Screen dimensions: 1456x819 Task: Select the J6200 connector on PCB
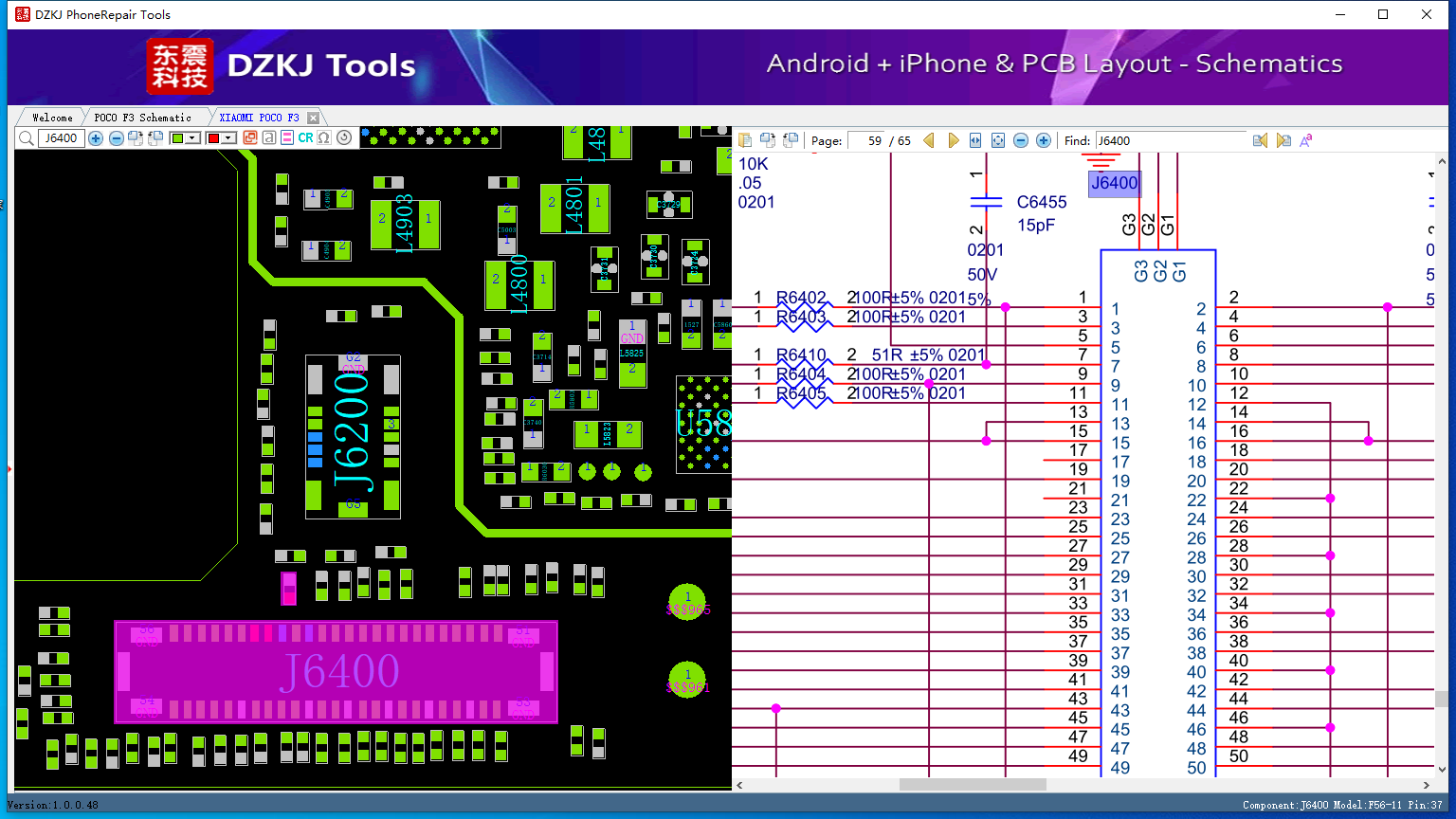[353, 437]
